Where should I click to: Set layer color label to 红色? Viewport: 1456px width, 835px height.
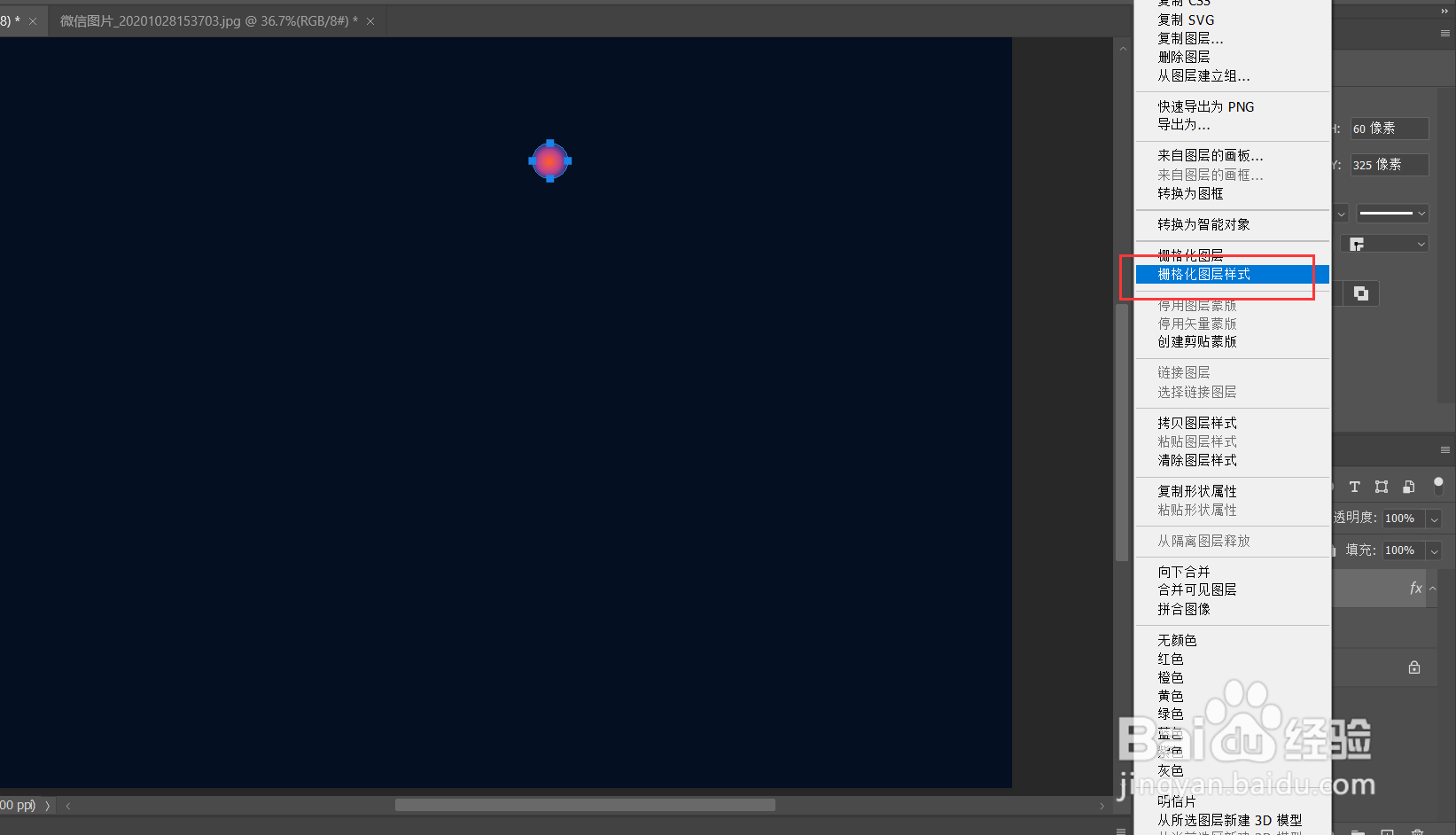[1171, 659]
